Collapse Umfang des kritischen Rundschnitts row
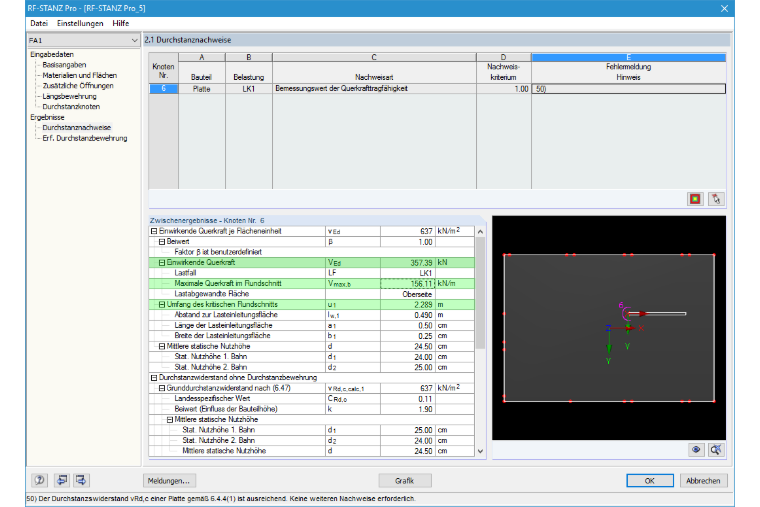Image resolution: width=760 pixels, height=507 pixels. click(x=162, y=304)
